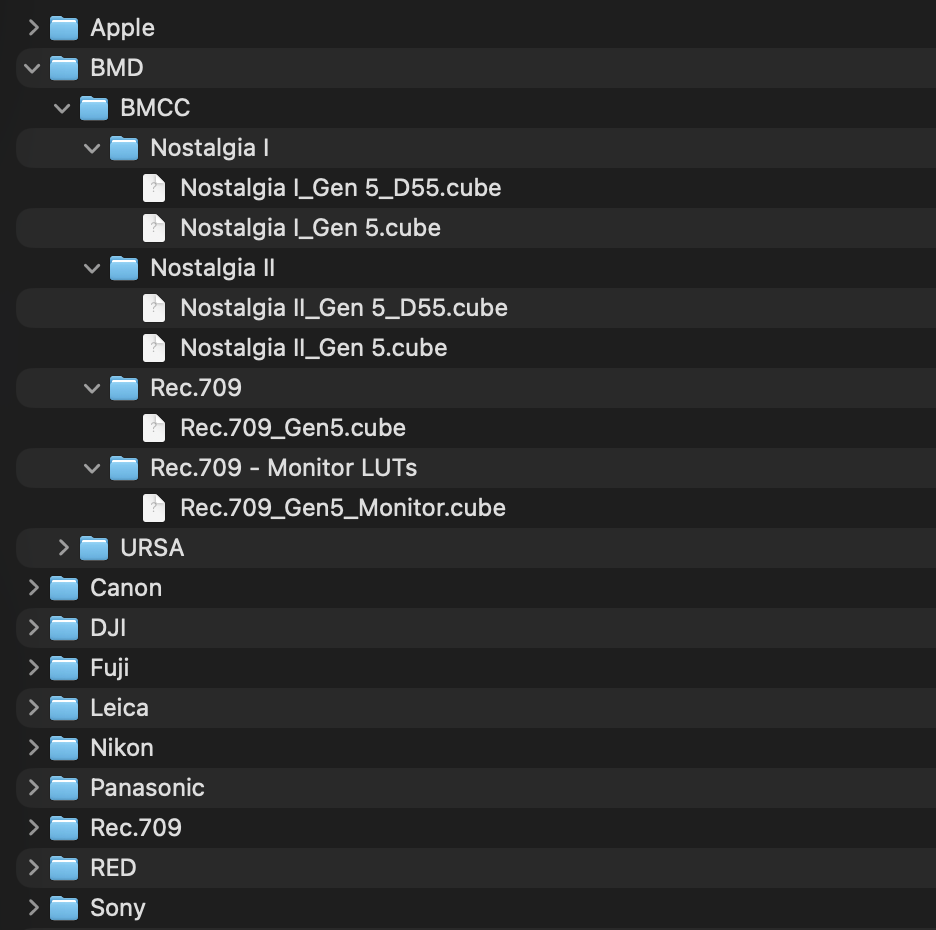
Task: Click the Apple folder icon
Action: click(63, 28)
